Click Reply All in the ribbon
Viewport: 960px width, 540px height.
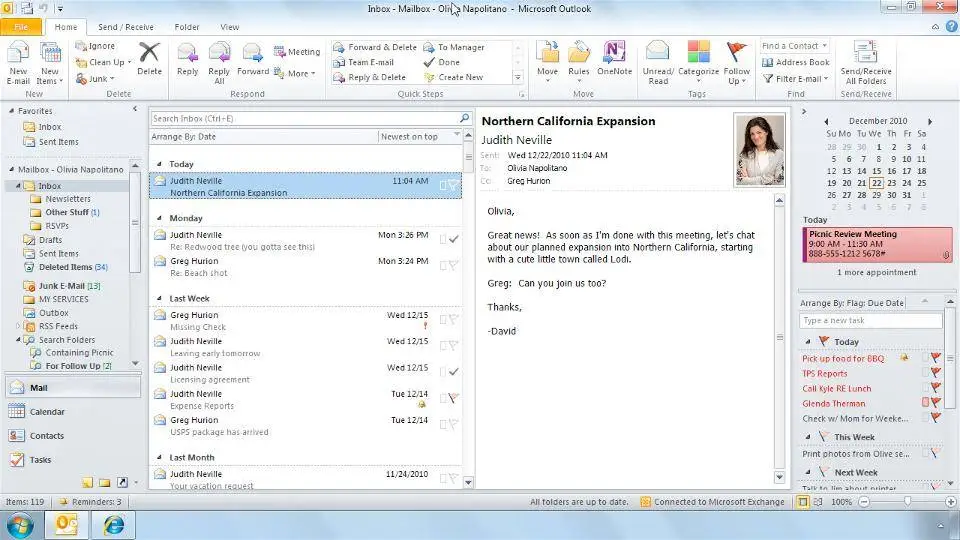[219, 63]
